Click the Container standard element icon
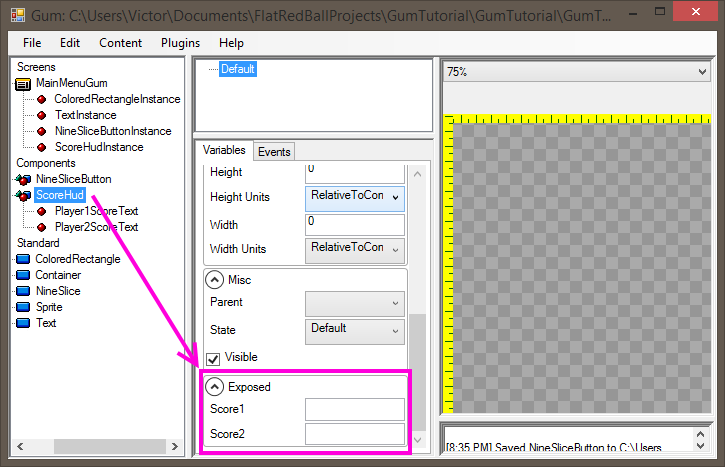This screenshot has height=467, width=725. (x=24, y=275)
